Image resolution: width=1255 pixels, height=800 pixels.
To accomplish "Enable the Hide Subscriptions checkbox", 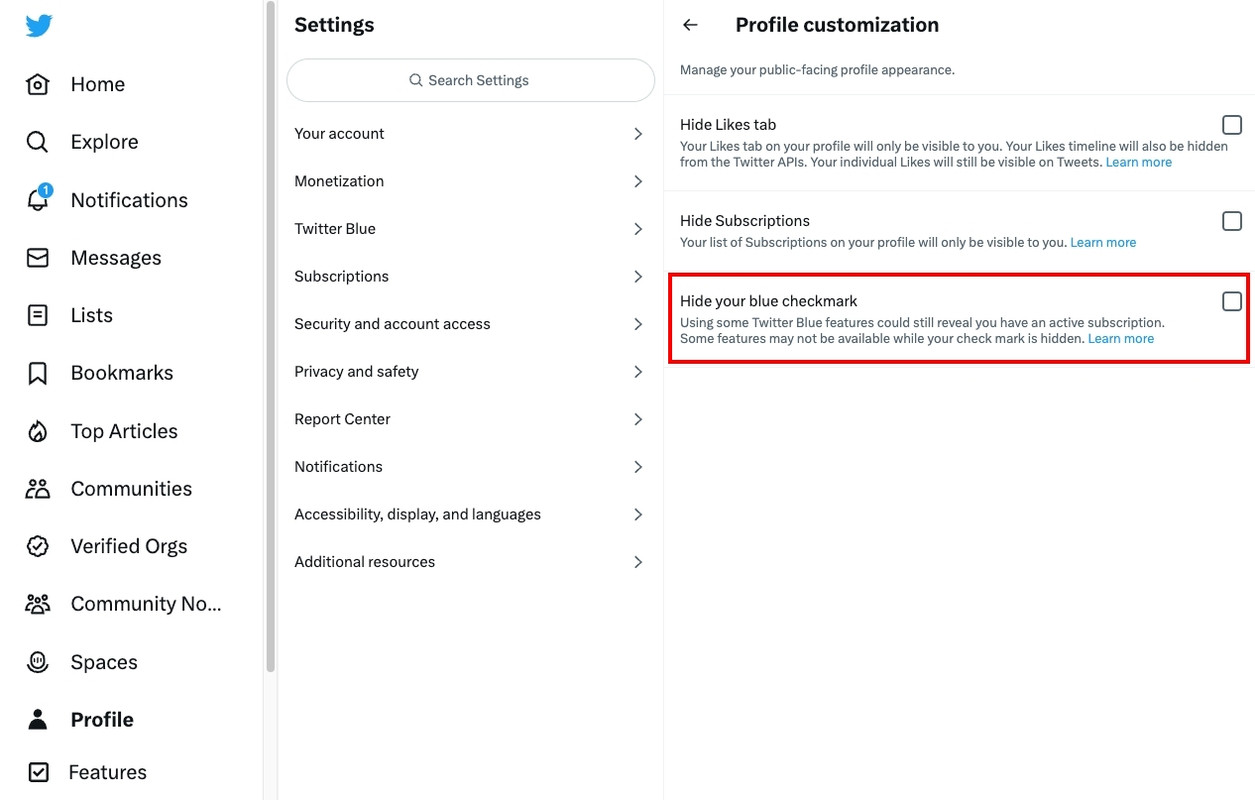I will [1232, 221].
